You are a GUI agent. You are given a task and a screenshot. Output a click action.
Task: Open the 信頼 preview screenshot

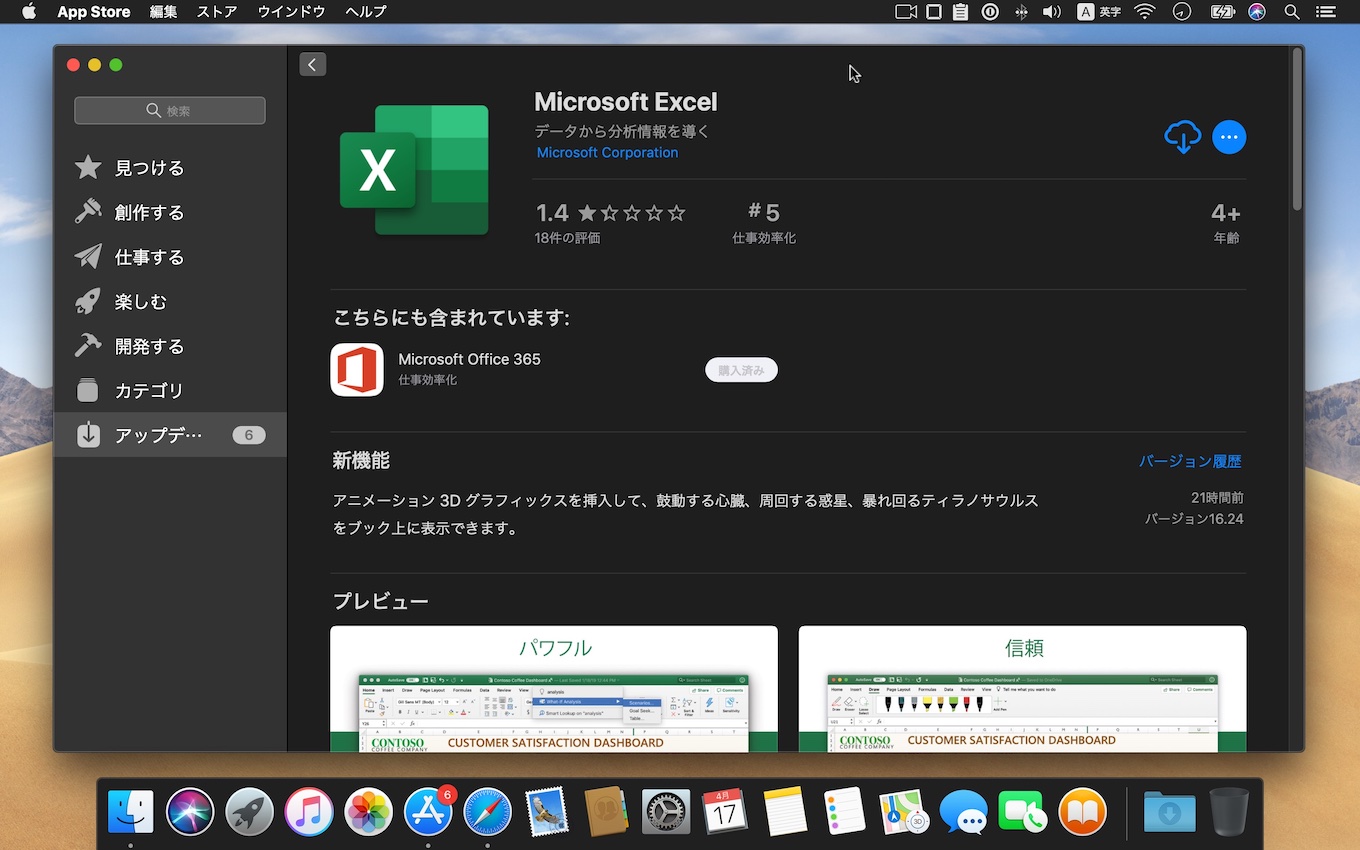(x=1022, y=688)
